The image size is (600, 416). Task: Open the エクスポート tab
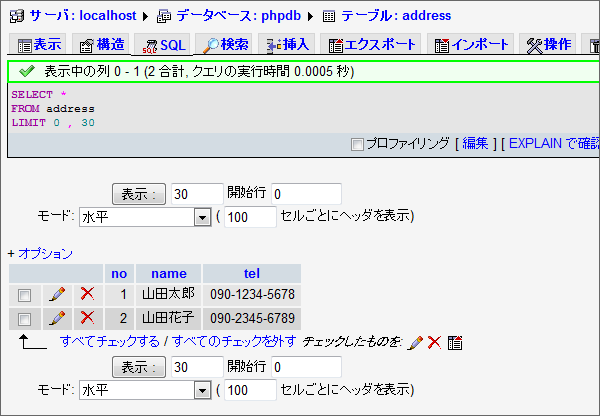[x=371, y=44]
